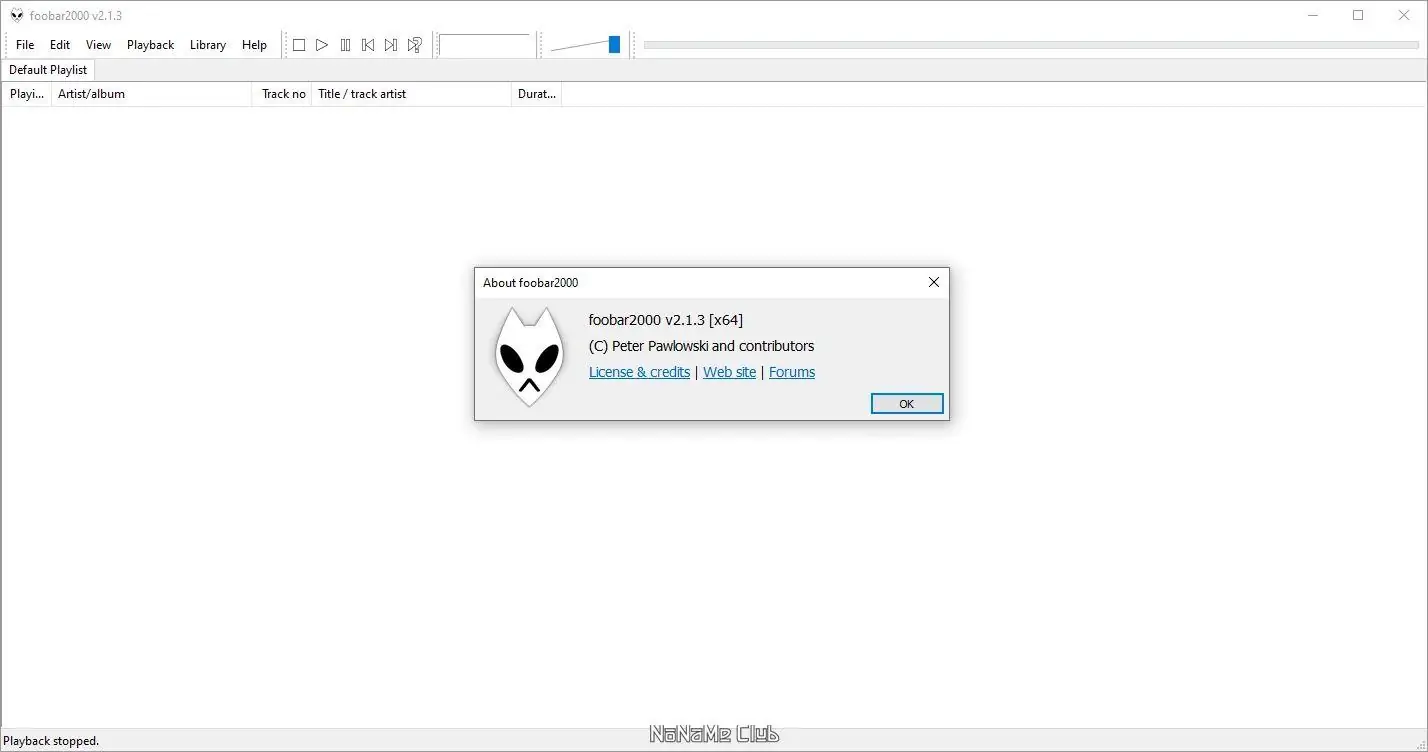Open the Web site link
This screenshot has width=1428, height=752.
730,372
